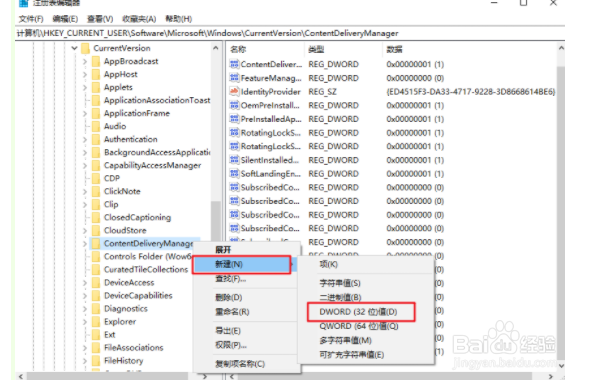The width and height of the screenshot is (591, 384).
Task: Open the 编辑(E) menu
Action: click(x=65, y=19)
